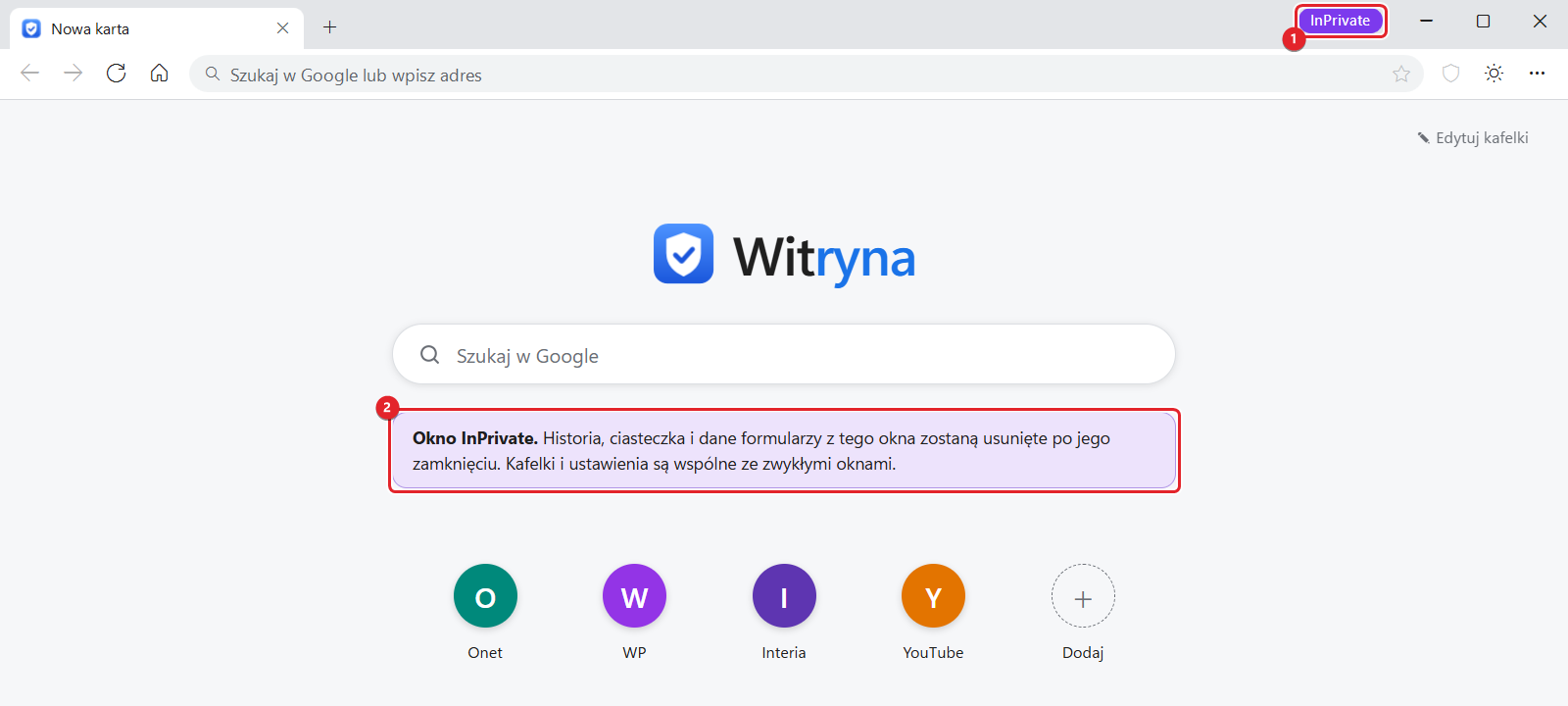Toggle the light/dark theme sun icon

pyautogui.click(x=1494, y=74)
